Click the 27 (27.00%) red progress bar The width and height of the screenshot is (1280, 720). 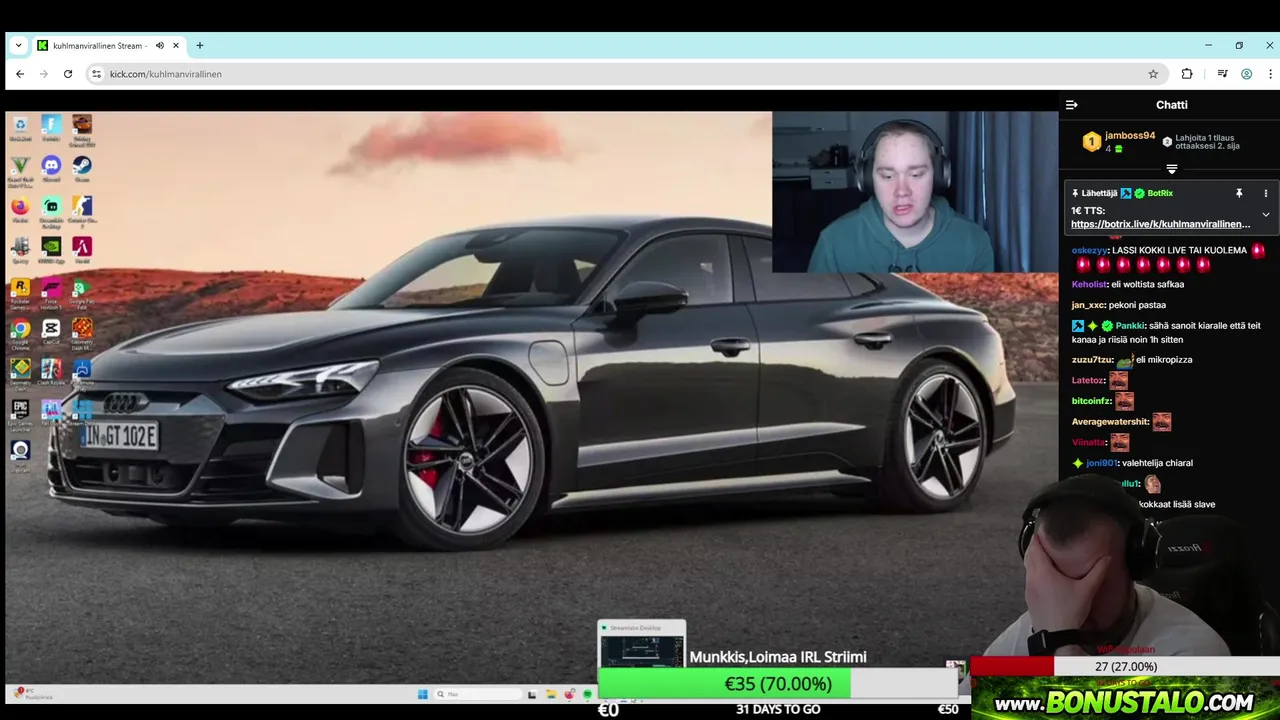point(1125,667)
